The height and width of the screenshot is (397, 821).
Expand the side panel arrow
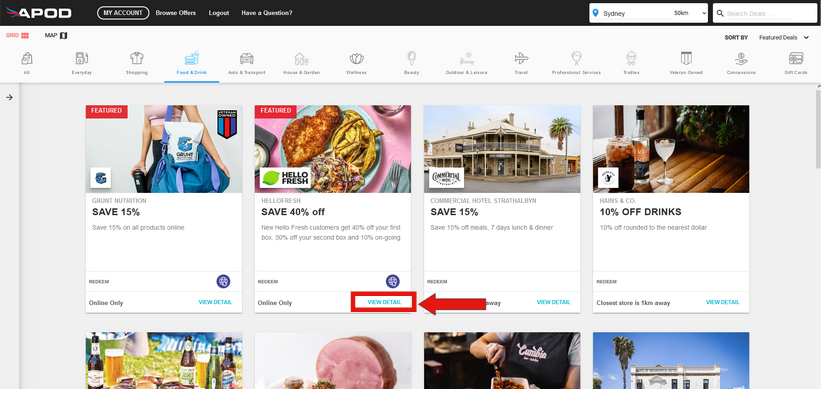click(x=9, y=97)
